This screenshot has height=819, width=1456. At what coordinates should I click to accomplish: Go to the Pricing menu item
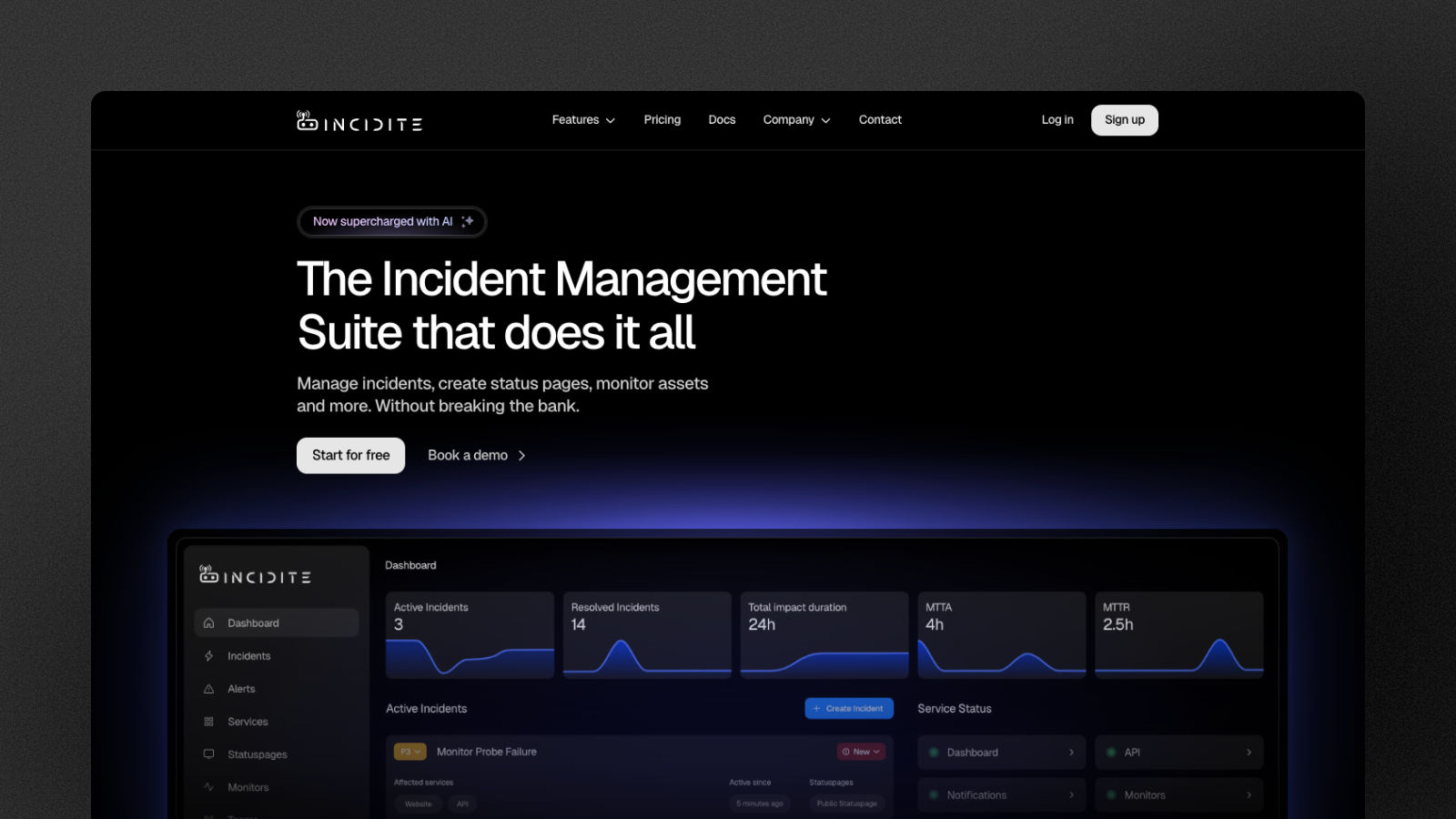pos(662,119)
